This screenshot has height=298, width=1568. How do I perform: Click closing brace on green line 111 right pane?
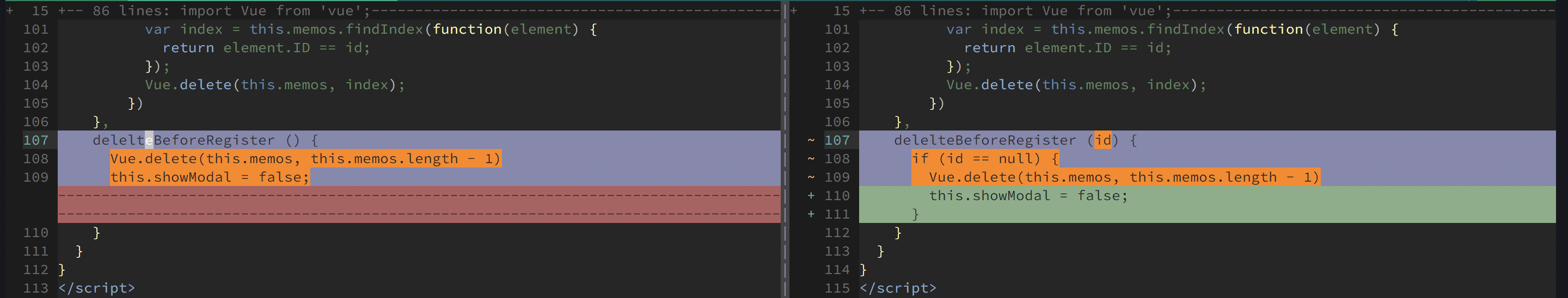(x=915, y=214)
